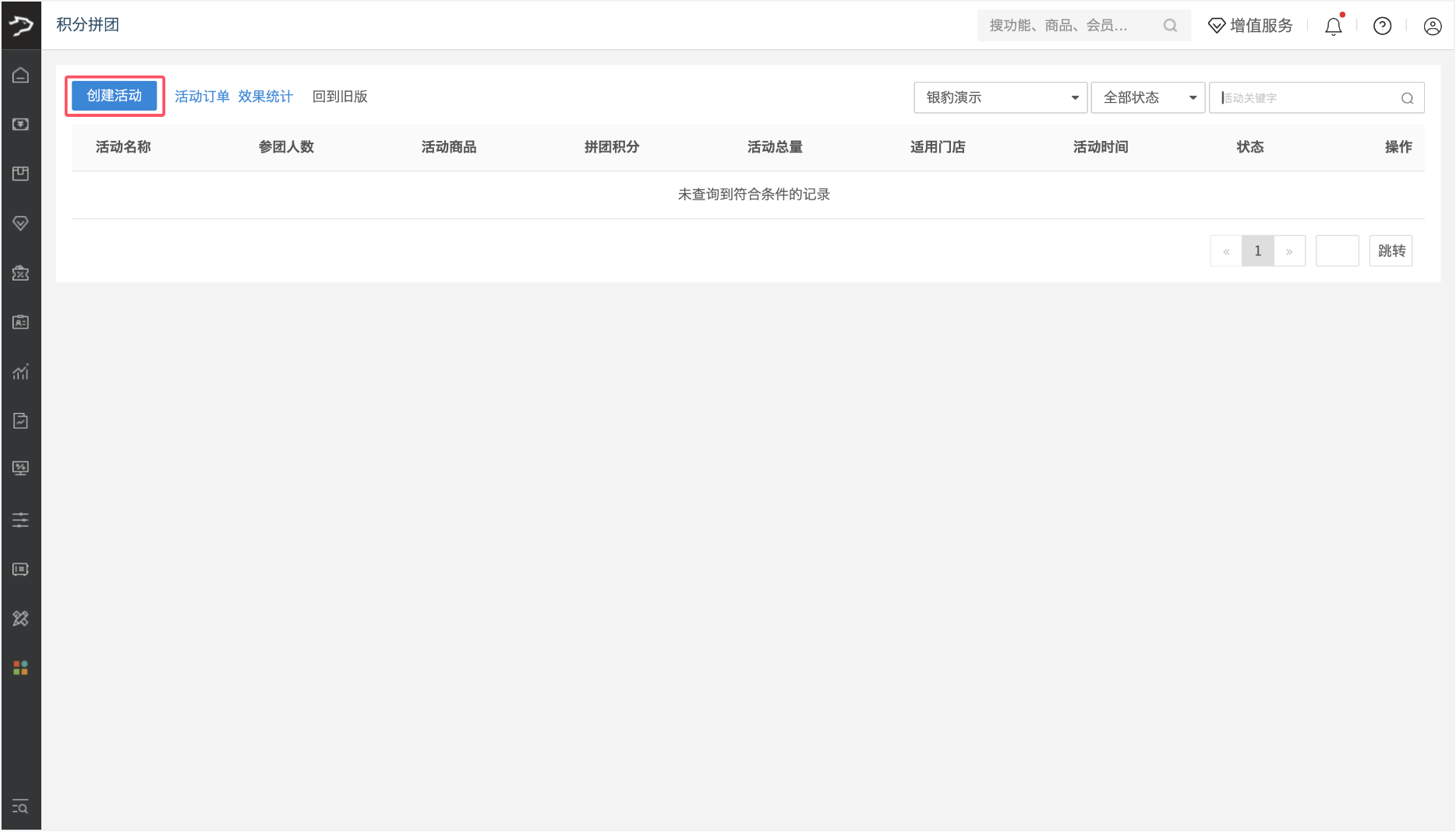Click the colorful apps grid sidebar icon
Viewport: 1456px width, 832px height.
pos(21,668)
